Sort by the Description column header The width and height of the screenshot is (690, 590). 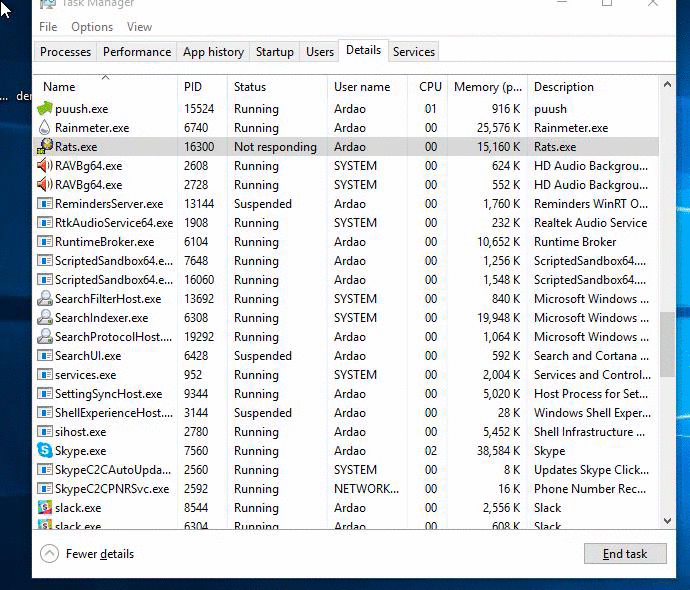point(593,87)
